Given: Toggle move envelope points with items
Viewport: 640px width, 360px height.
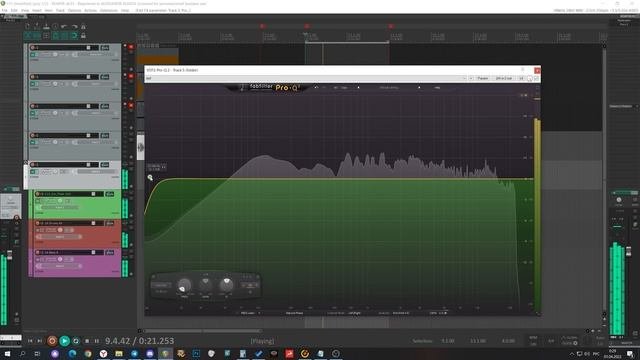Looking at the screenshot, I should tap(56, 36).
